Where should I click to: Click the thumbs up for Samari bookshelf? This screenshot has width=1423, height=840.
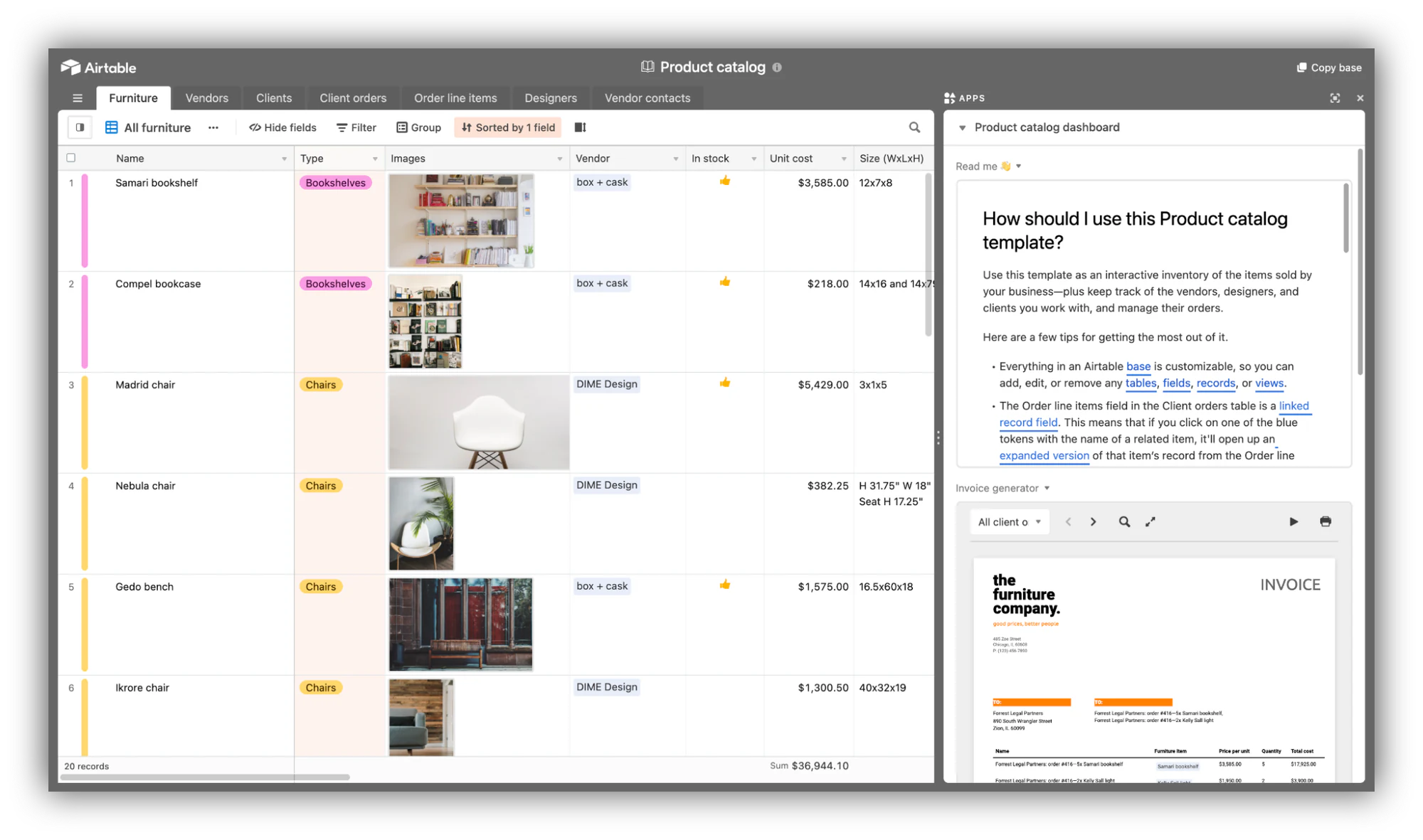[724, 181]
